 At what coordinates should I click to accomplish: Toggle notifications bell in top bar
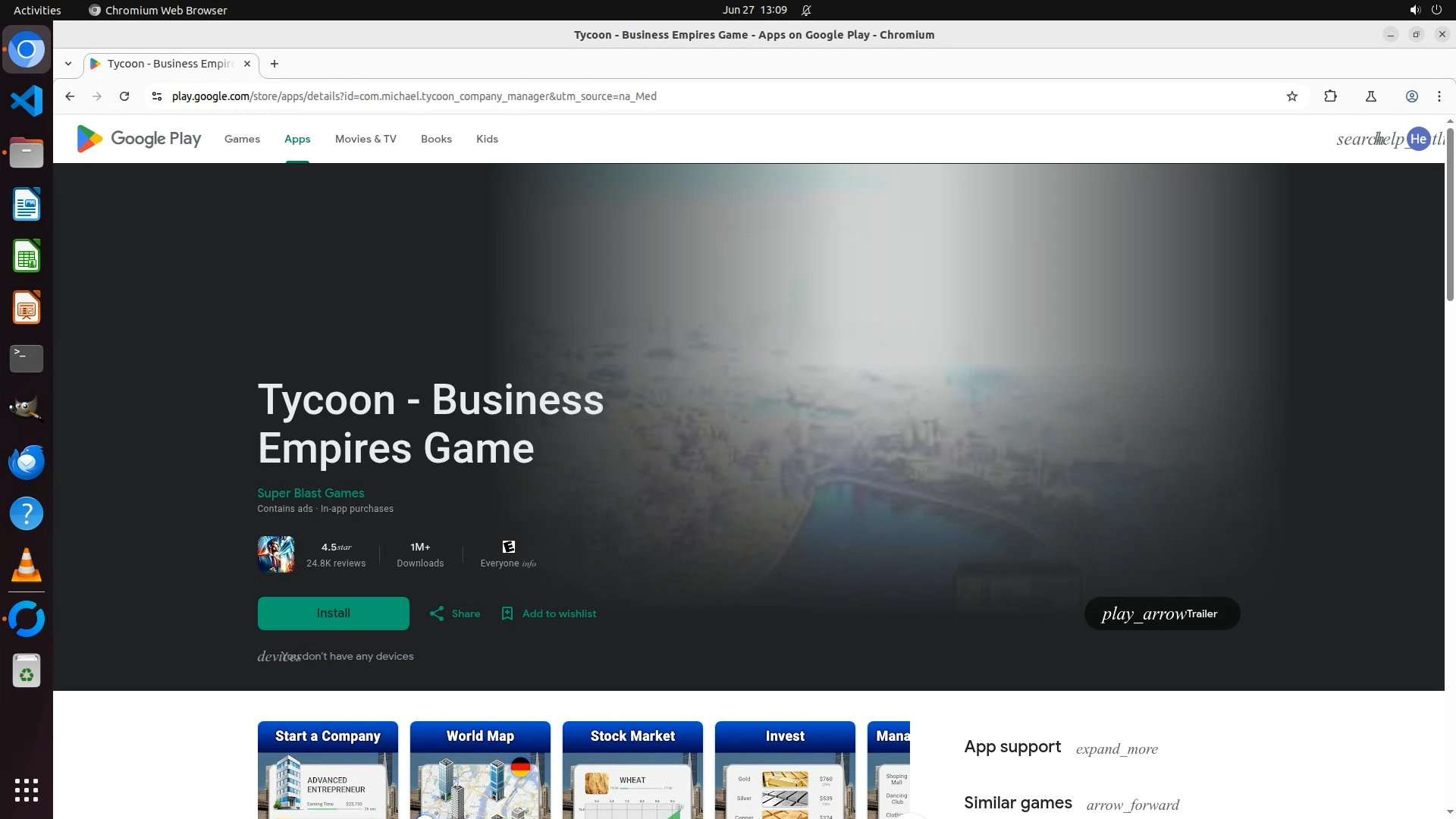click(806, 11)
